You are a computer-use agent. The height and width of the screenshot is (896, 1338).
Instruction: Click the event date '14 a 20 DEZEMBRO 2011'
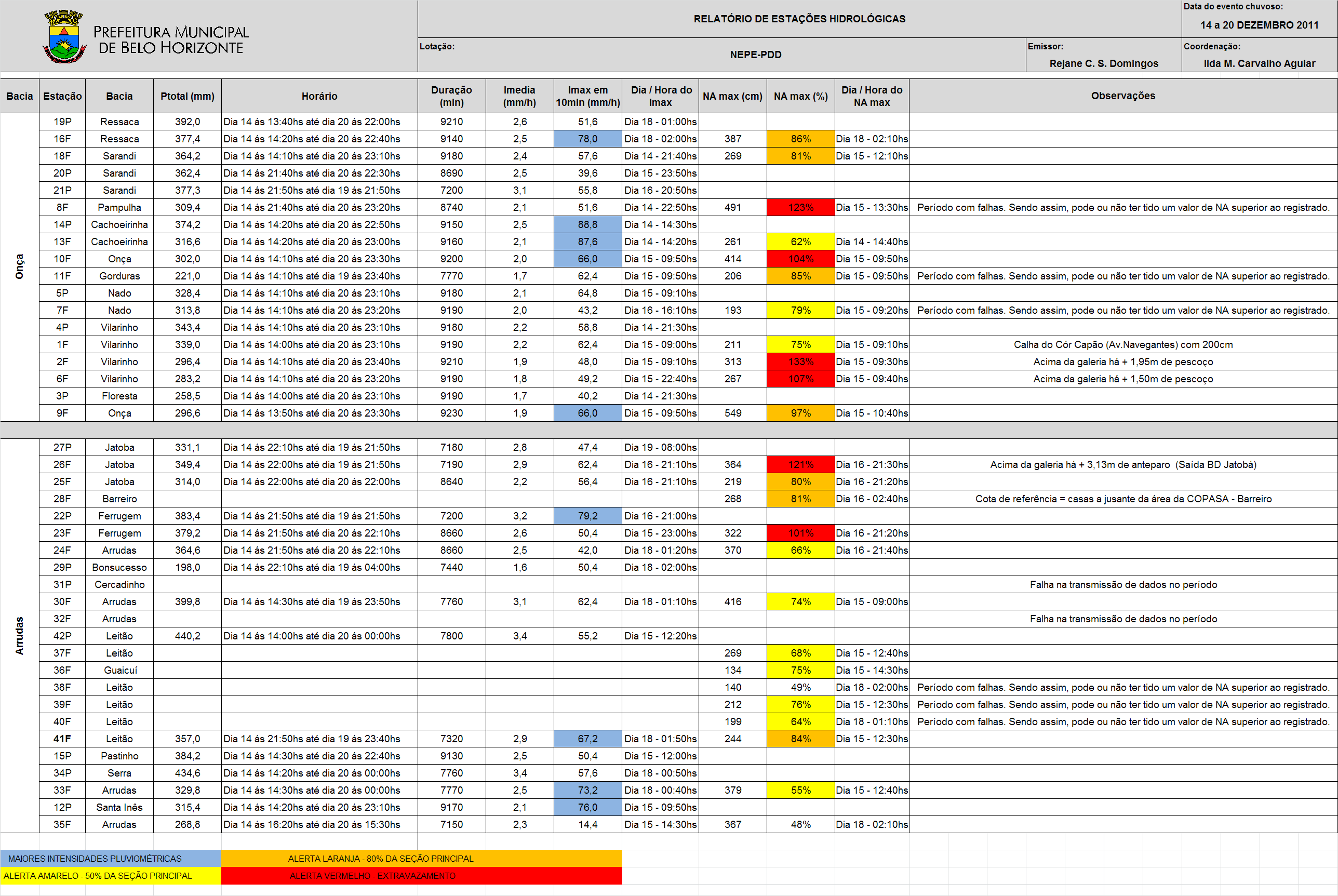pyautogui.click(x=1259, y=25)
